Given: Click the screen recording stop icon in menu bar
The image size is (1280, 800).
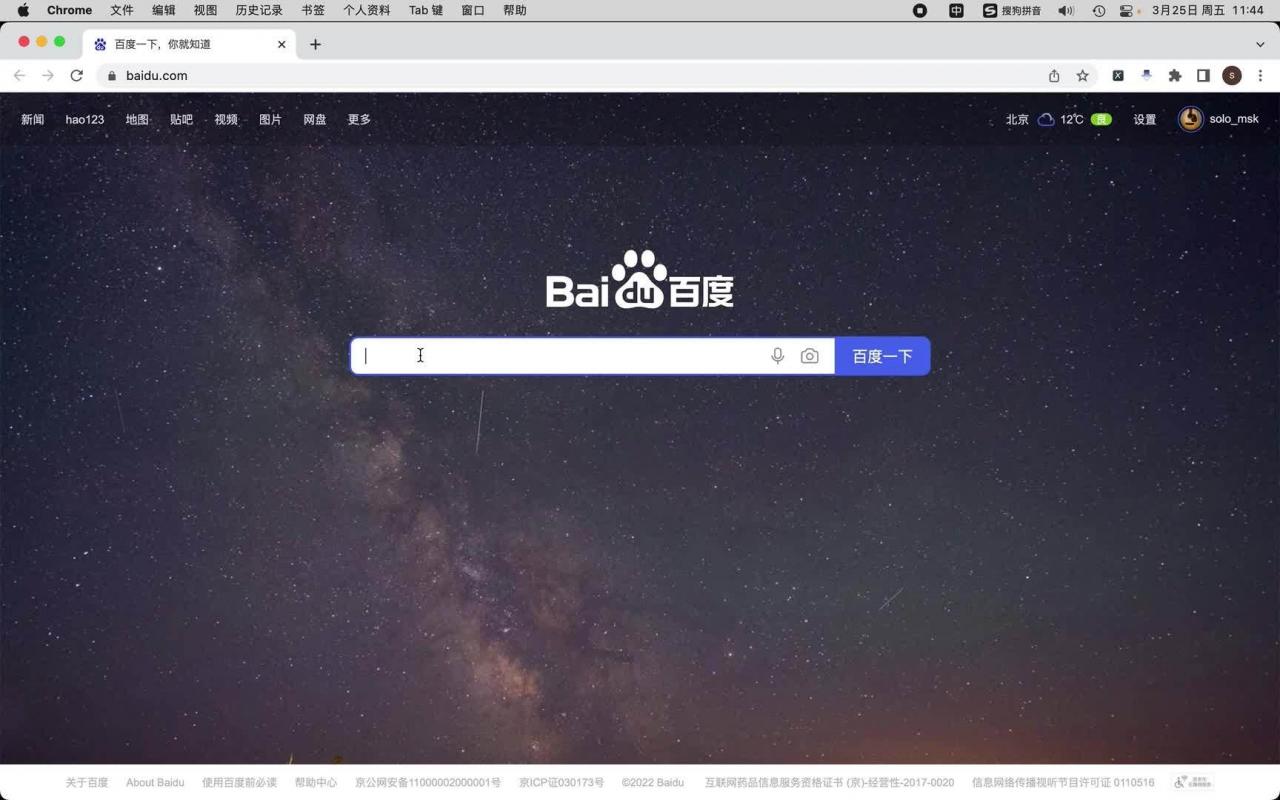Looking at the screenshot, I should pos(920,10).
